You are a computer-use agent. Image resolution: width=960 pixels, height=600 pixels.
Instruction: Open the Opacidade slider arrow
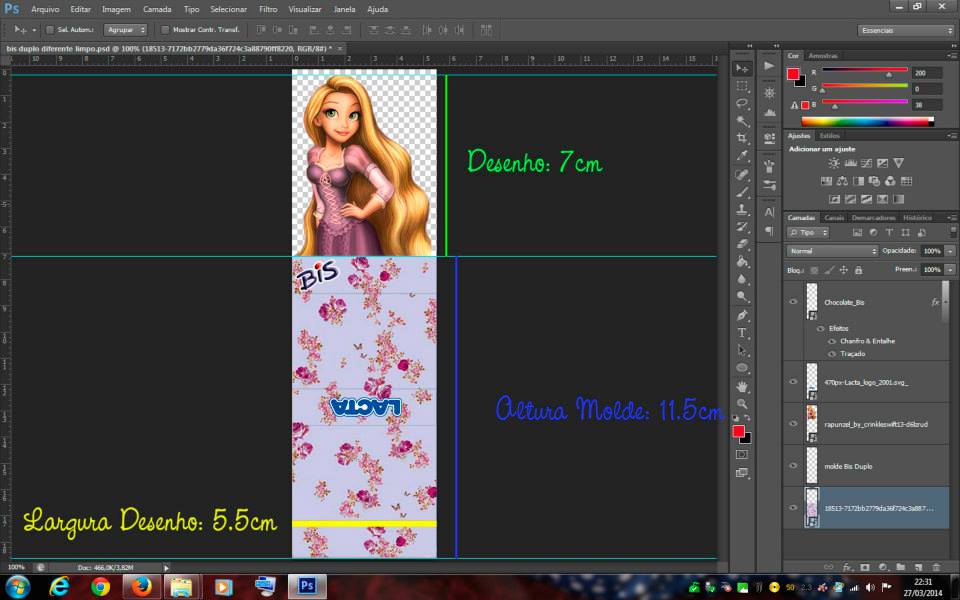950,251
